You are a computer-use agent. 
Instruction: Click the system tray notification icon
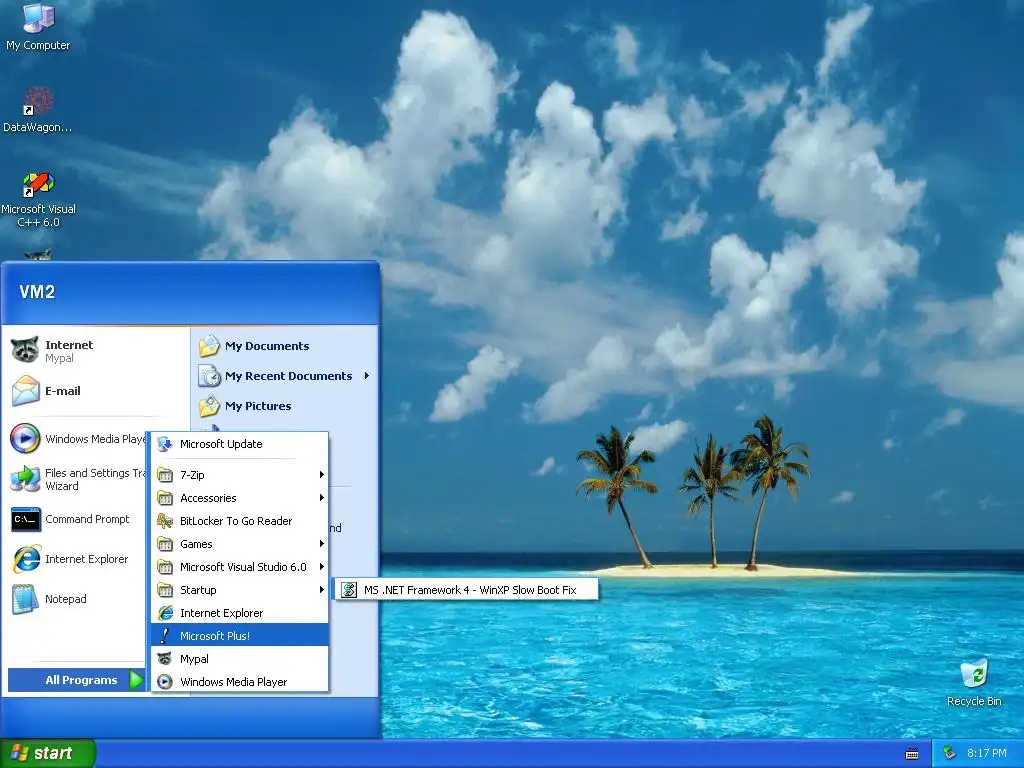click(x=950, y=753)
